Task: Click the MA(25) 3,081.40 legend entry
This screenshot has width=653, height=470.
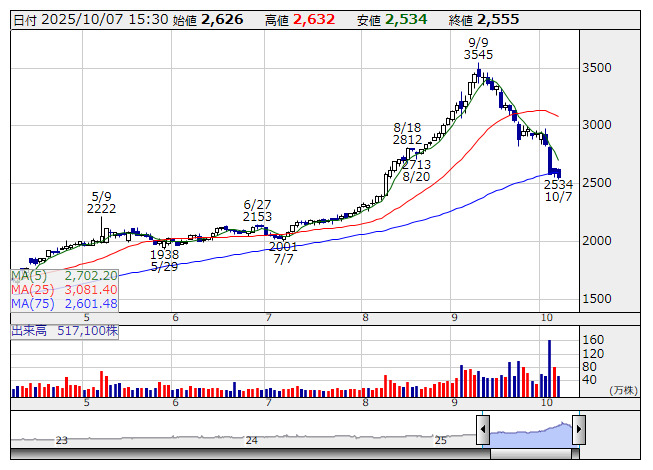Action: point(64,290)
